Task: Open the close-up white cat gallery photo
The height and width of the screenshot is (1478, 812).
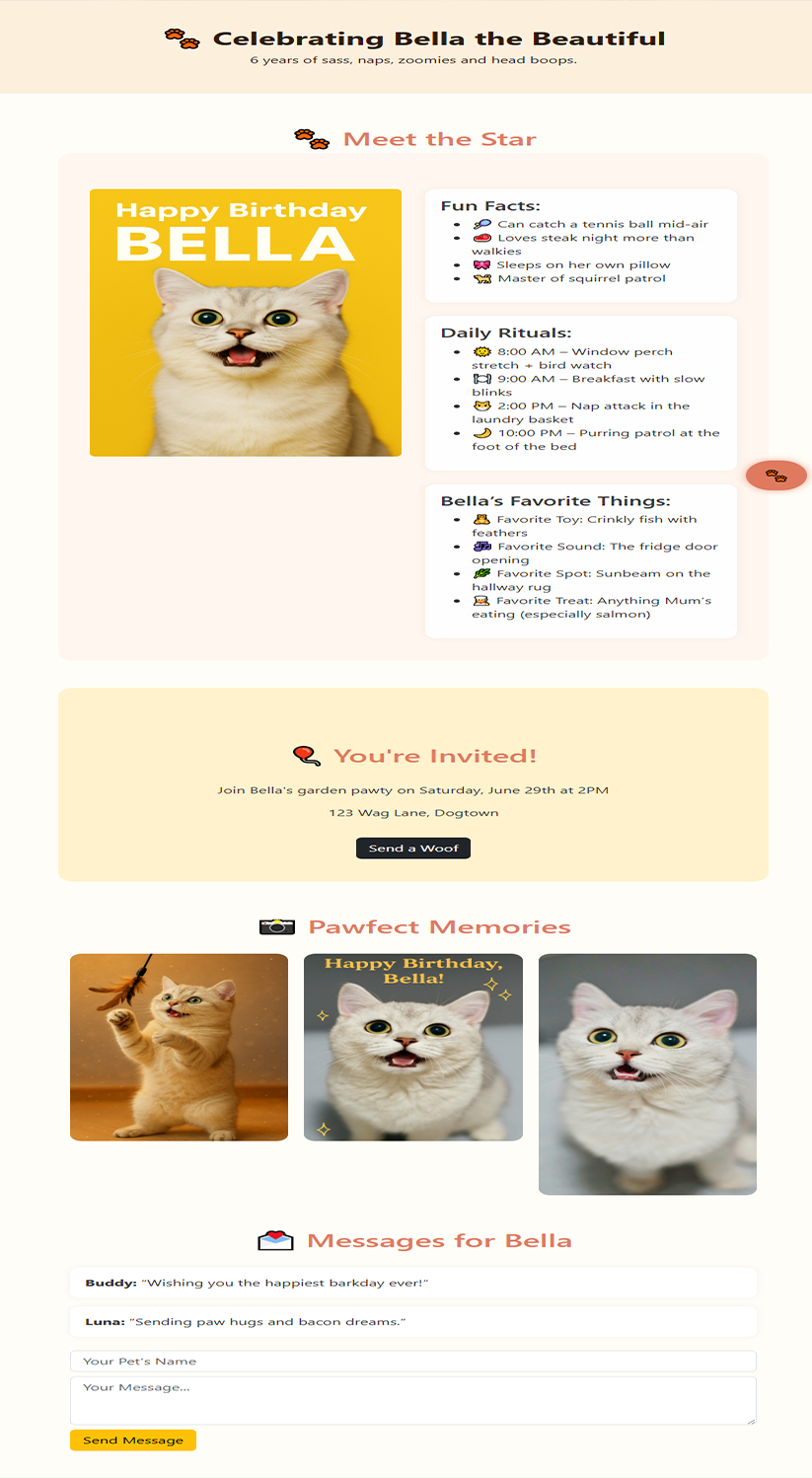Action: (x=647, y=1074)
